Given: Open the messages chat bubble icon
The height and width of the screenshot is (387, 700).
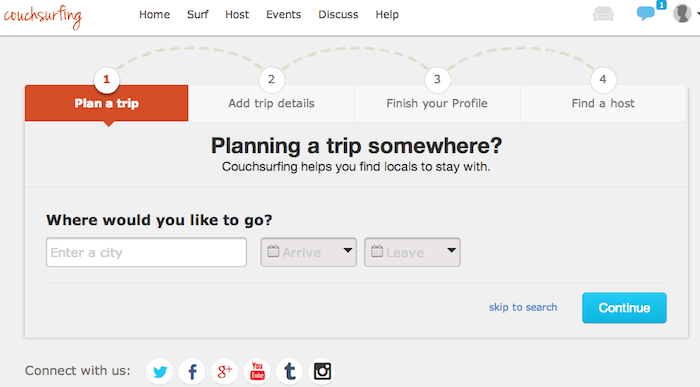Looking at the screenshot, I should [646, 13].
